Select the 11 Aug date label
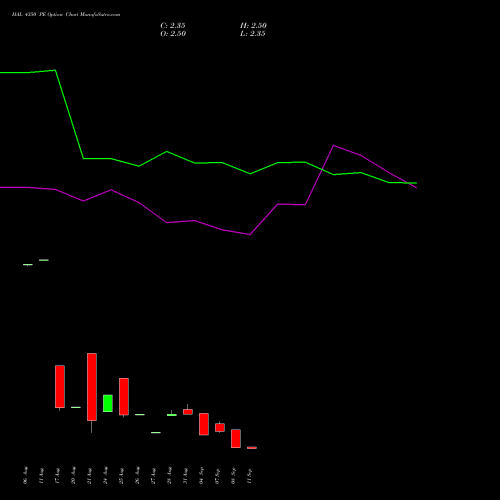Image resolution: width=500 pixels, height=500 pixels. 41,475
